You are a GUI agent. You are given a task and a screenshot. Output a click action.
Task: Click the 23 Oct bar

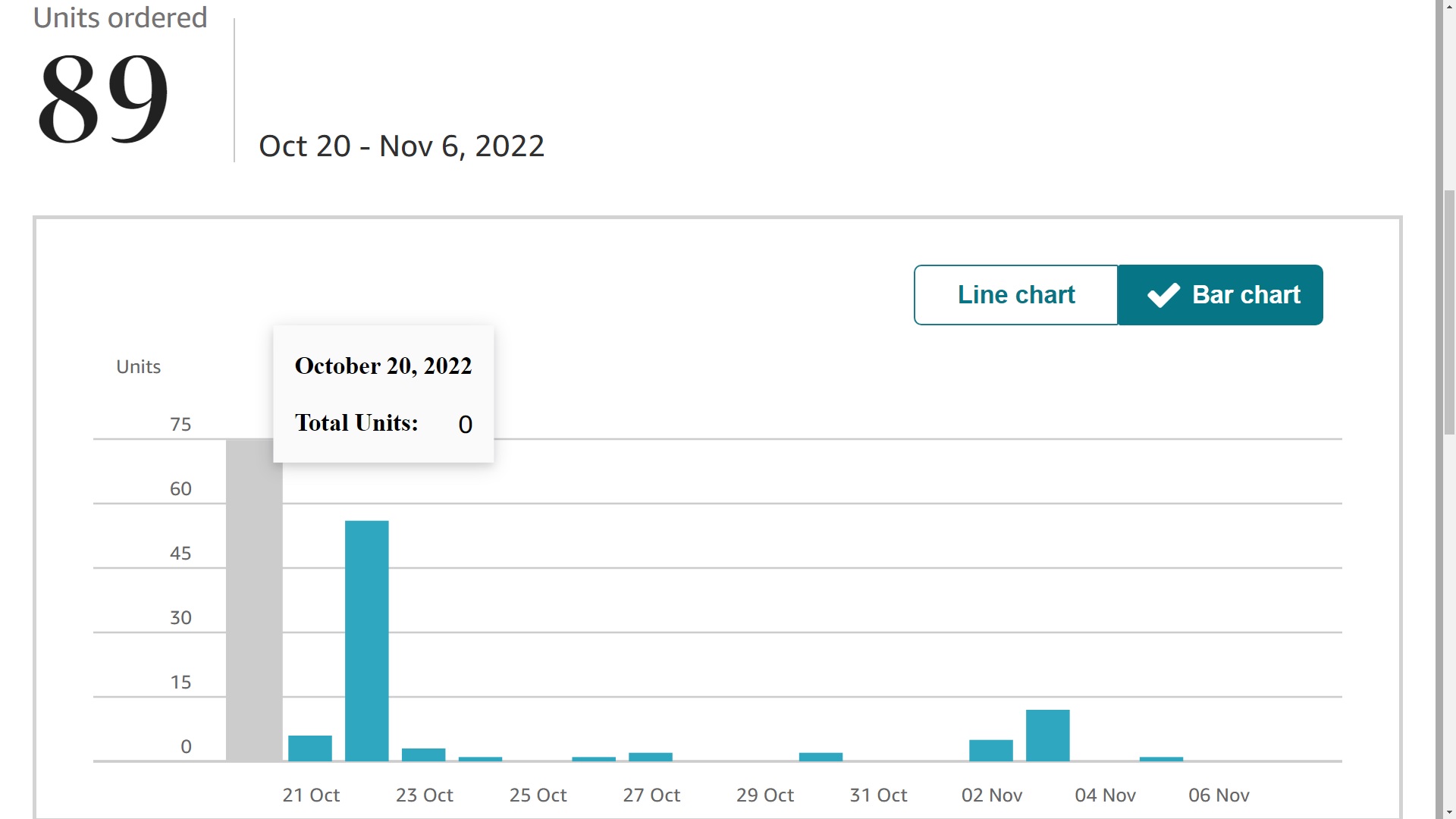click(424, 755)
